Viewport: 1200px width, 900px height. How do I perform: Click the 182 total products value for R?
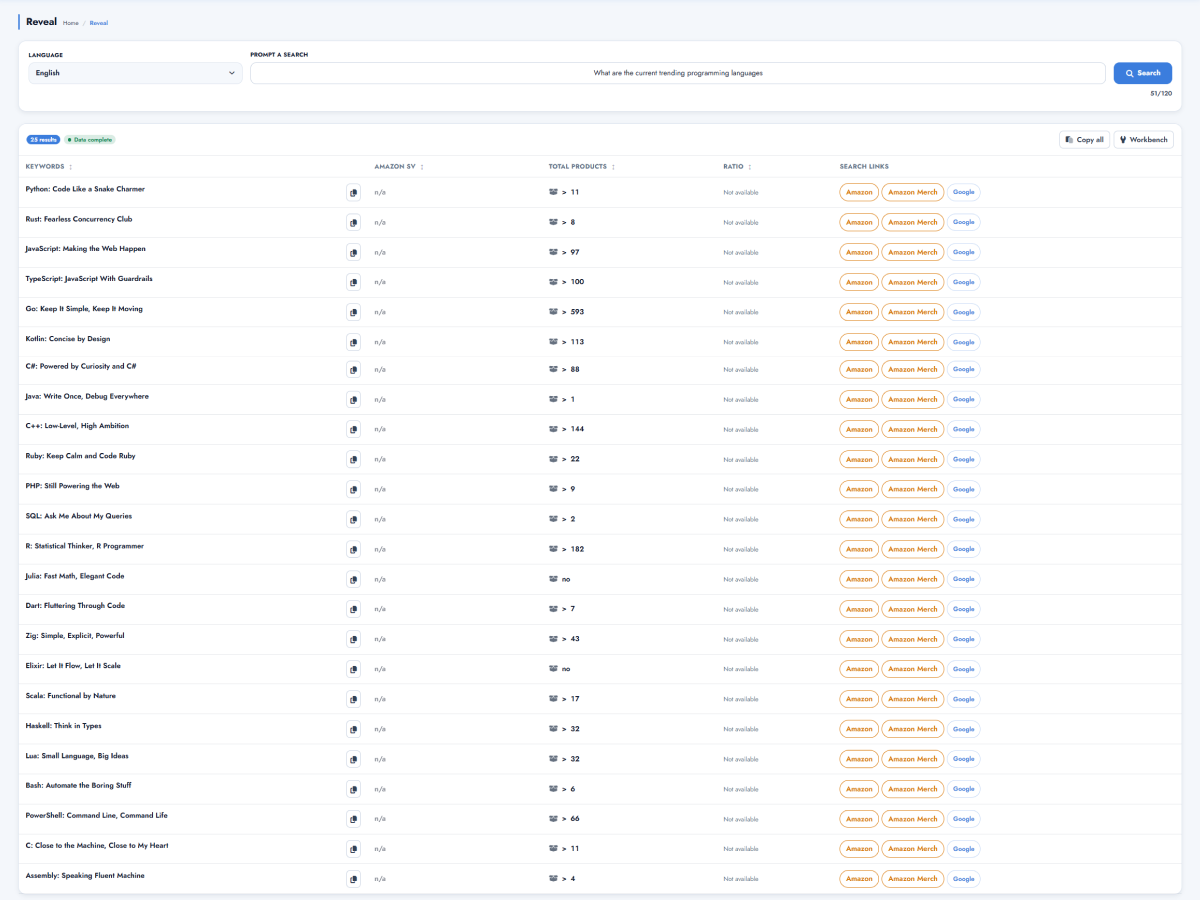pos(577,549)
